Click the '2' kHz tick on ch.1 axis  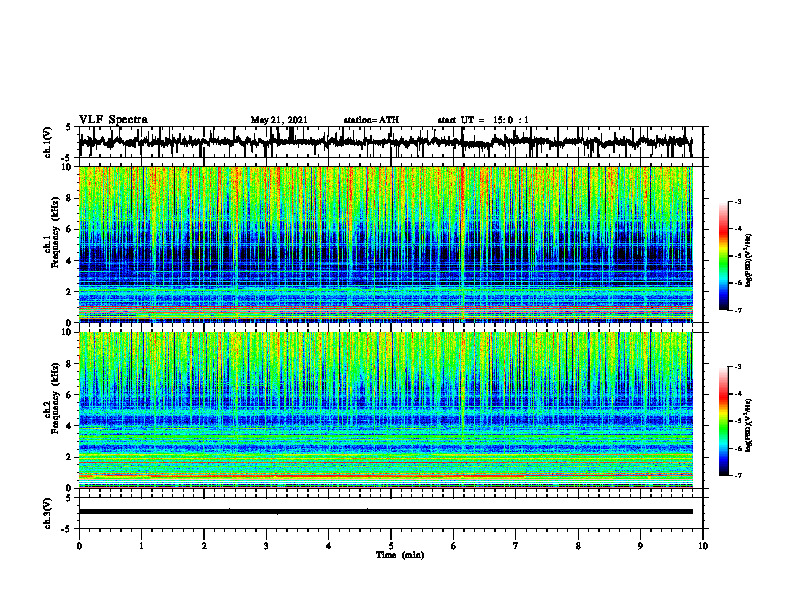[70, 291]
